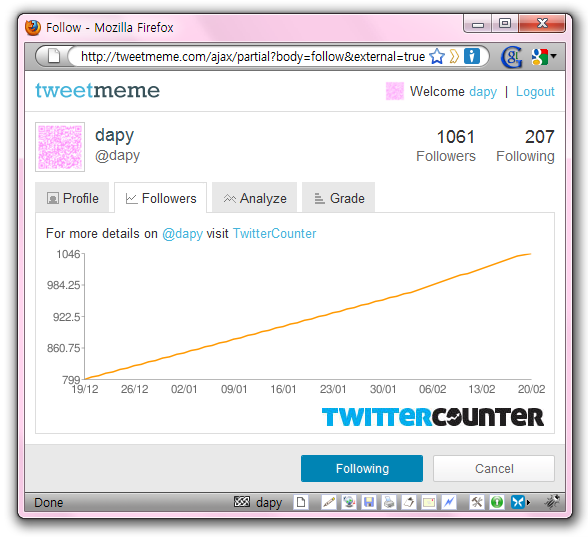
Task: Click the tweetmeme logo
Action: tap(98, 90)
